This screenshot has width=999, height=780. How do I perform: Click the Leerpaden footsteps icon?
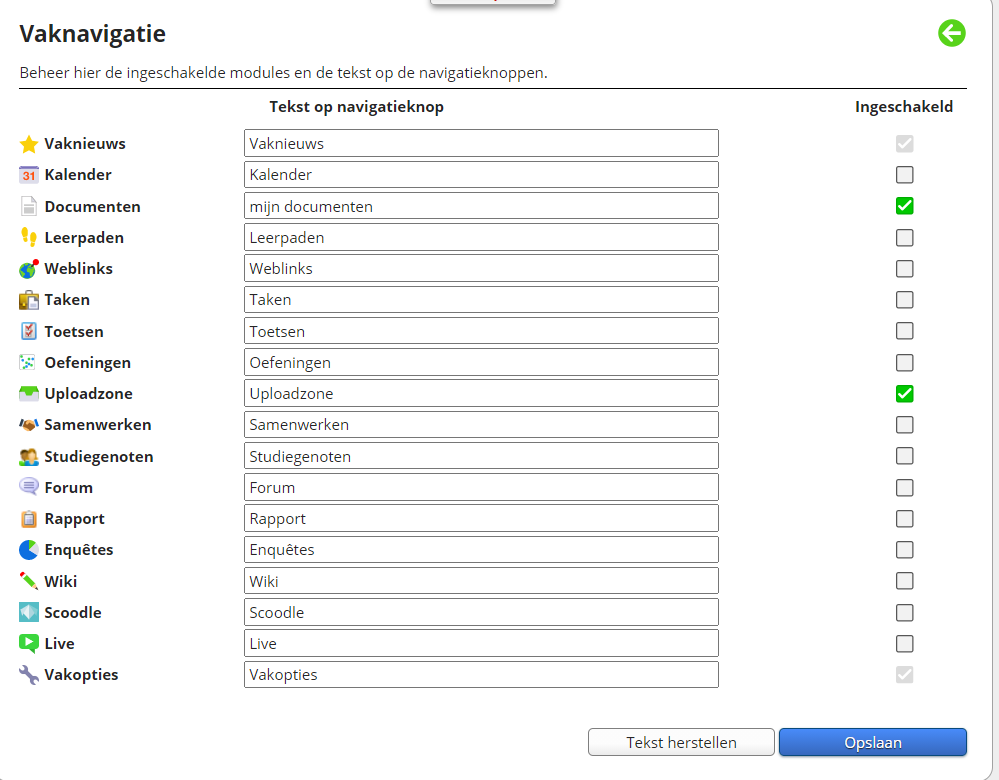(29, 238)
